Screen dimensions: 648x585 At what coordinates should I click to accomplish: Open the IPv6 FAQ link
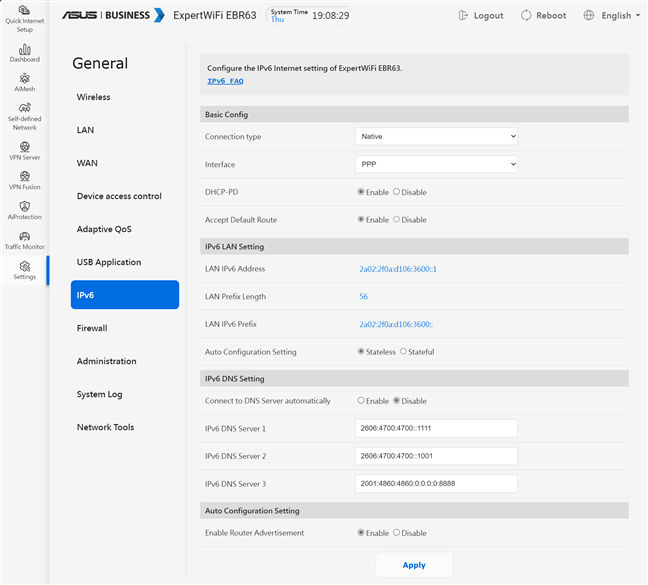(225, 81)
